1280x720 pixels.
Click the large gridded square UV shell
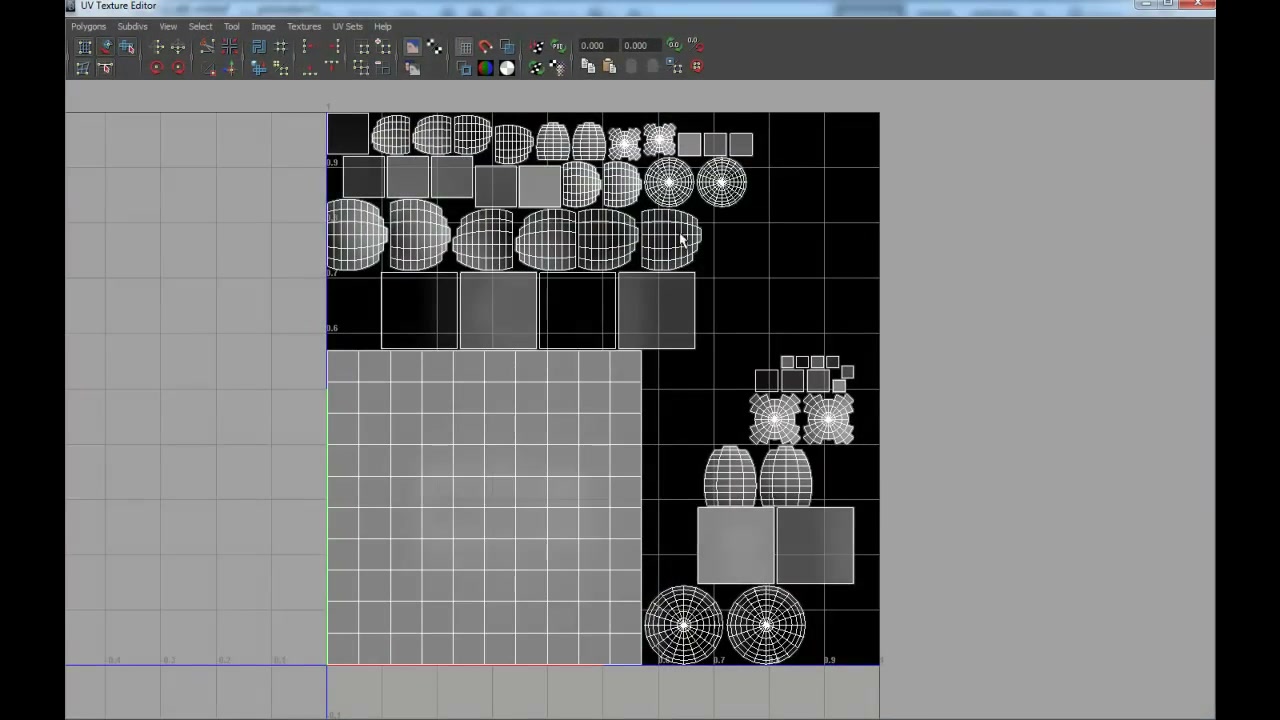pos(484,507)
